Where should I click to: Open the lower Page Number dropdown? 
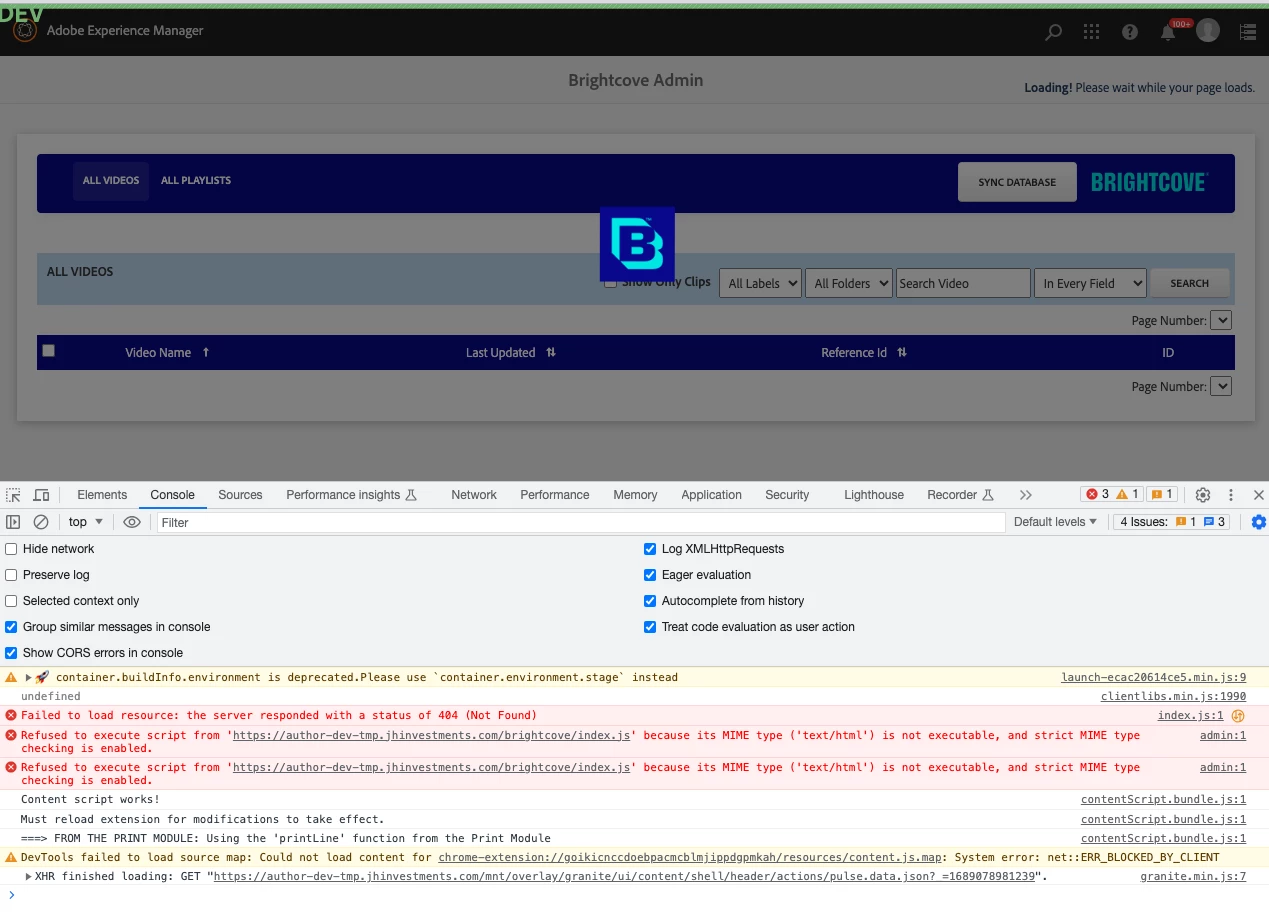tap(1220, 386)
